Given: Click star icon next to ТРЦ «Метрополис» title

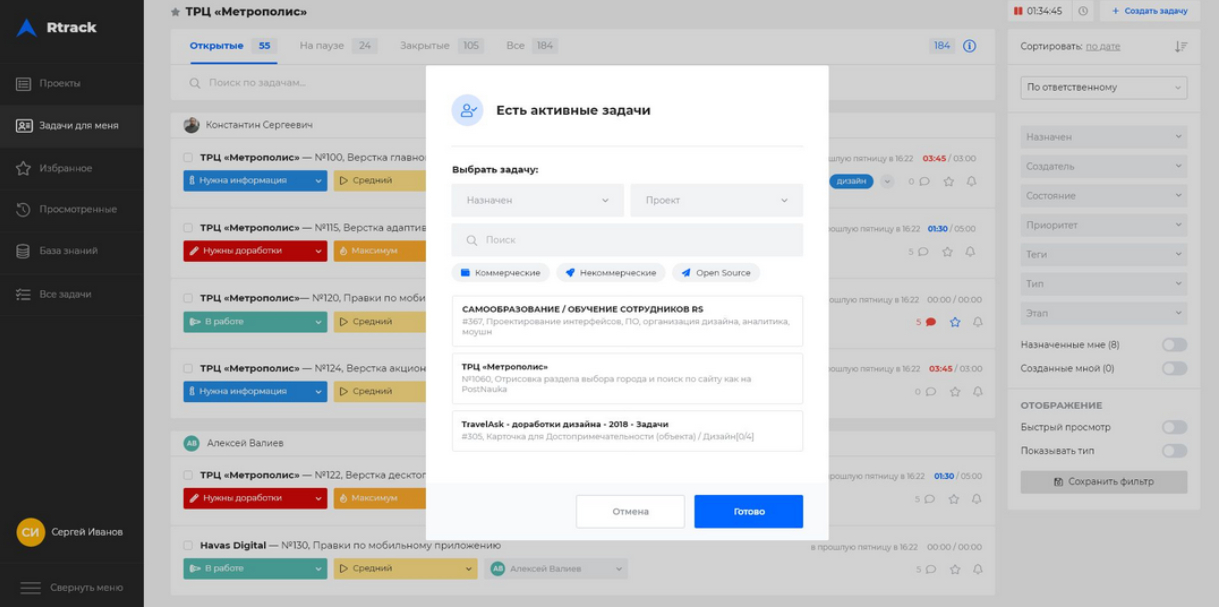Looking at the screenshot, I should click(176, 12).
